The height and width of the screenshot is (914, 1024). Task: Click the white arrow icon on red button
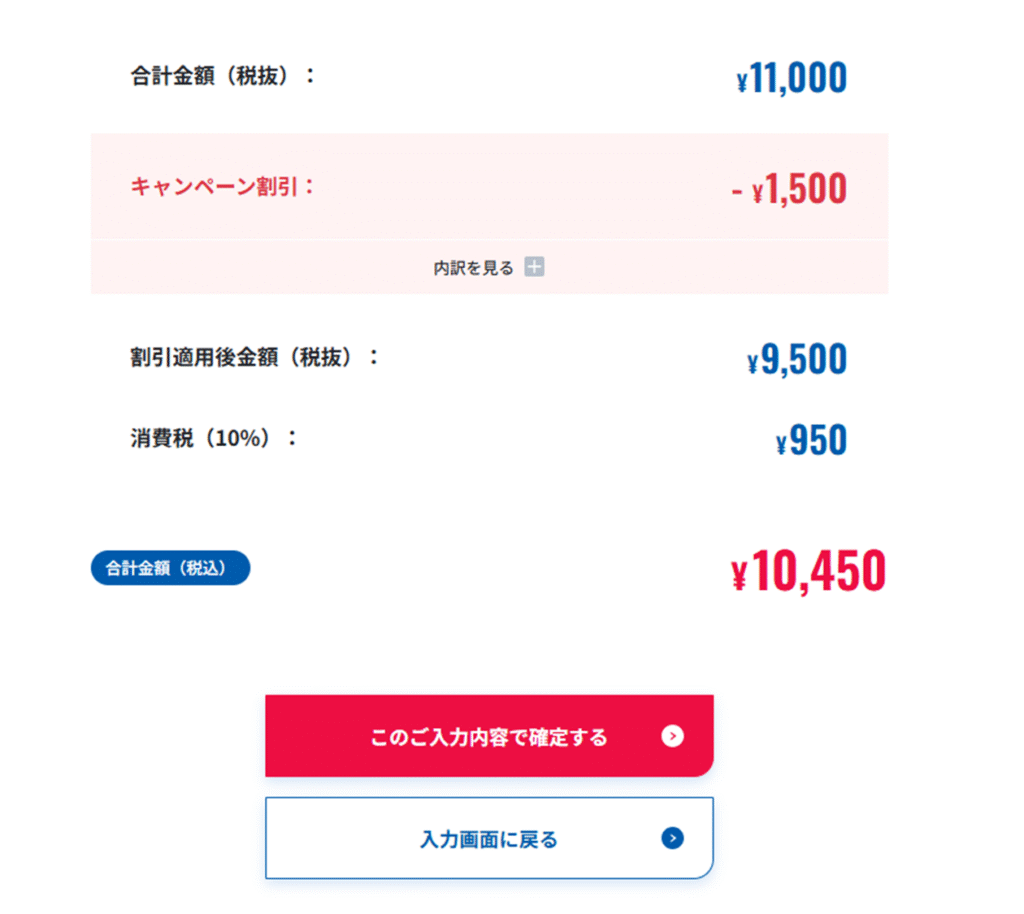672,736
